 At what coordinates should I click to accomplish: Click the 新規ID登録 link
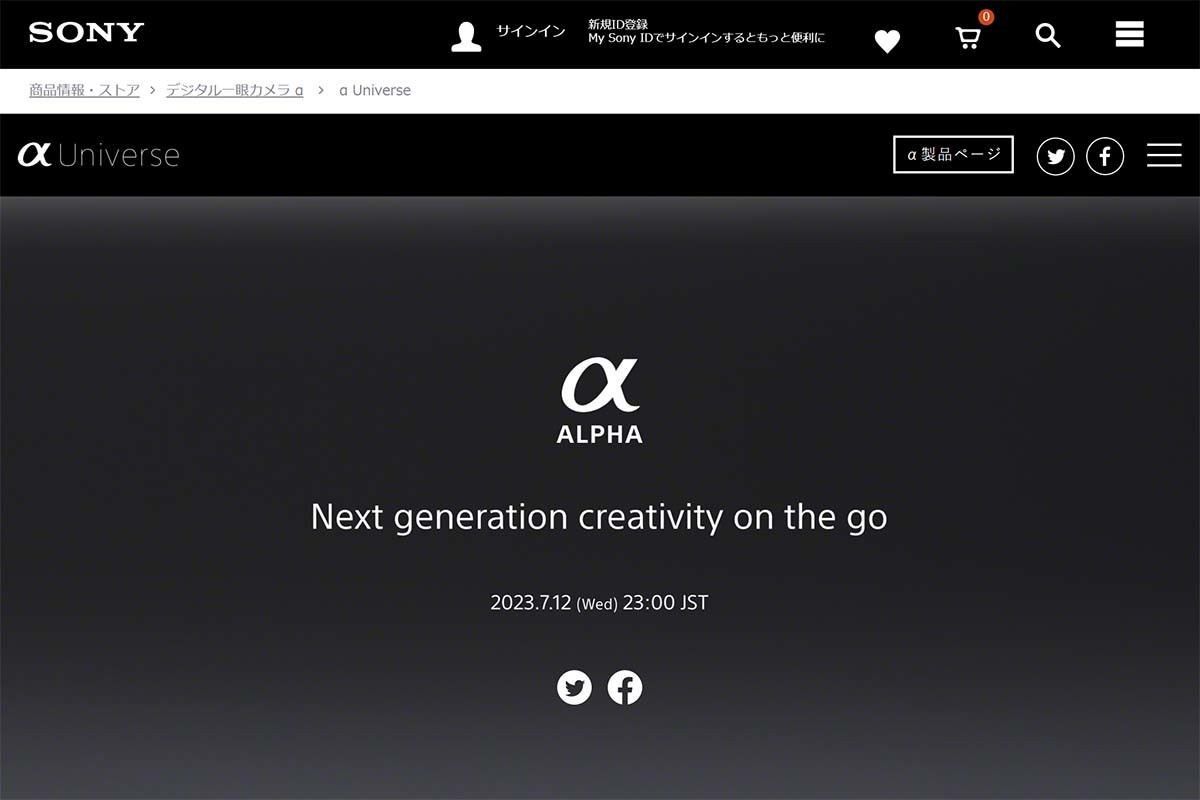[x=617, y=24]
